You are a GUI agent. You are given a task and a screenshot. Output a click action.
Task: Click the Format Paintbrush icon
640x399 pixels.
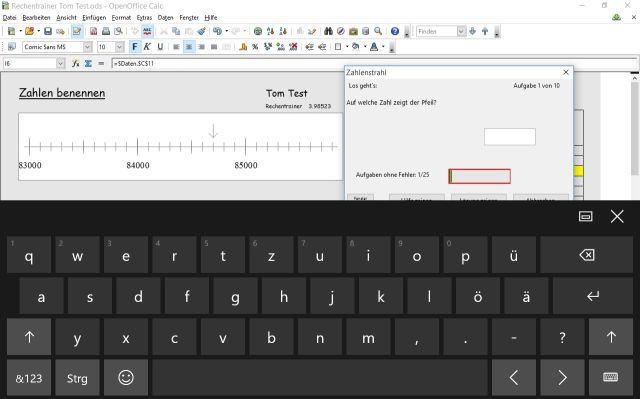coord(201,31)
